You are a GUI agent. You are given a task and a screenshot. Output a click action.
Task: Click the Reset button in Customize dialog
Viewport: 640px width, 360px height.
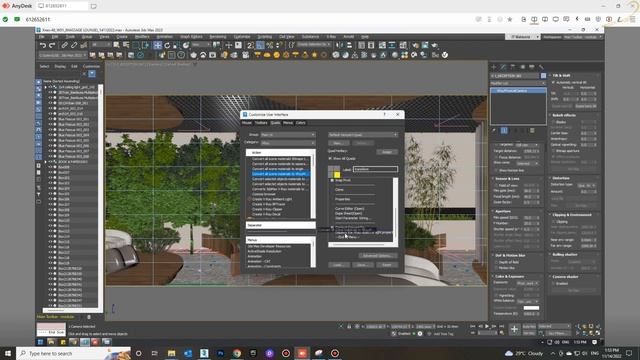[x=387, y=265]
